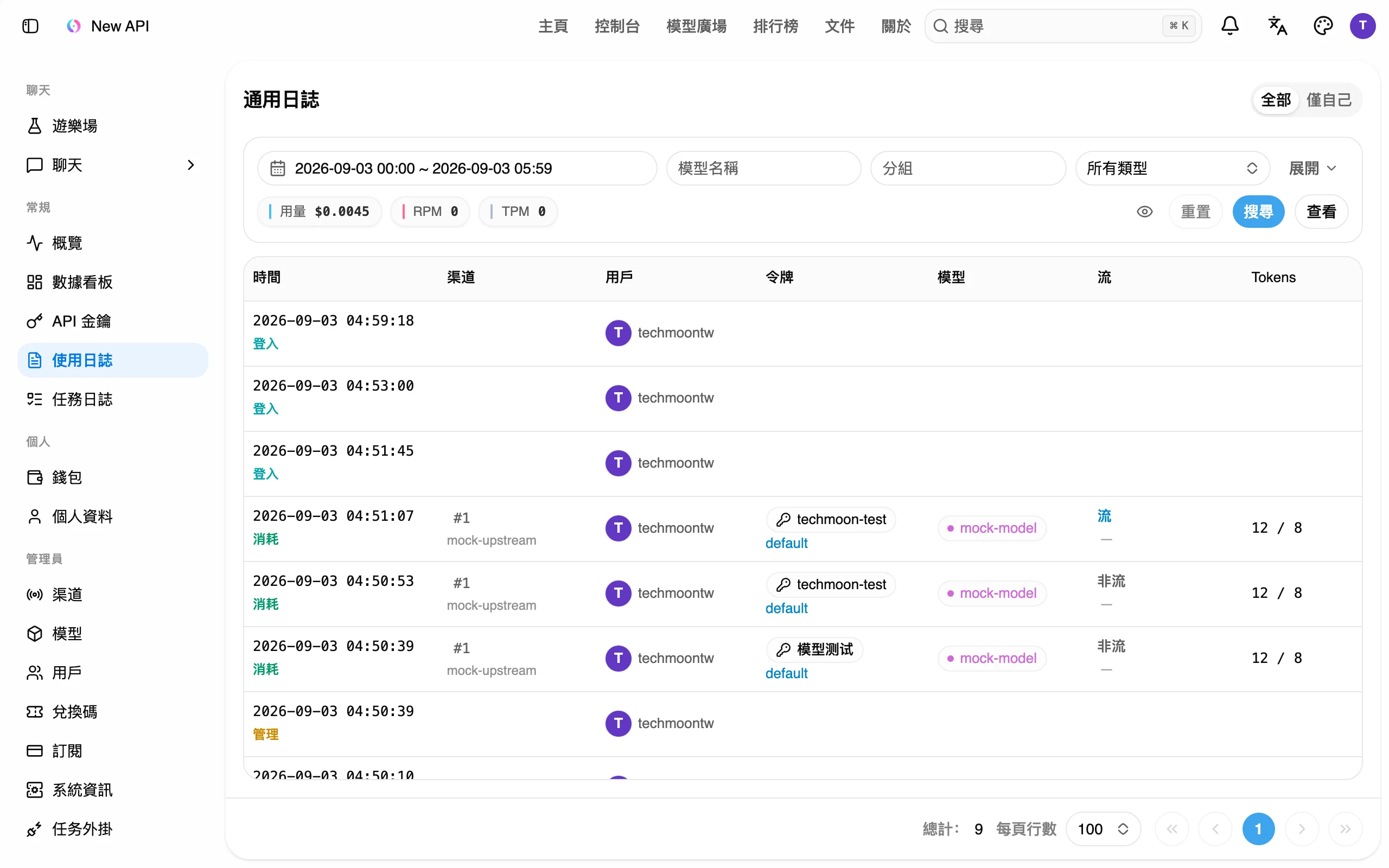
Task: Open the 排行榜 nav item
Action: 775,26
